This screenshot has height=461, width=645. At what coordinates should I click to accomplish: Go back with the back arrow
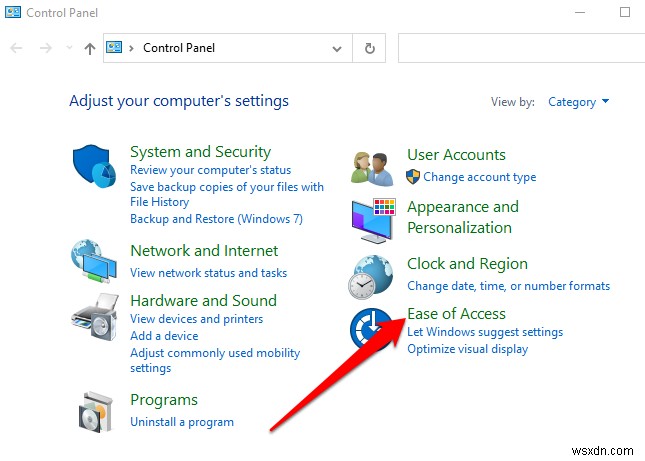point(16,48)
